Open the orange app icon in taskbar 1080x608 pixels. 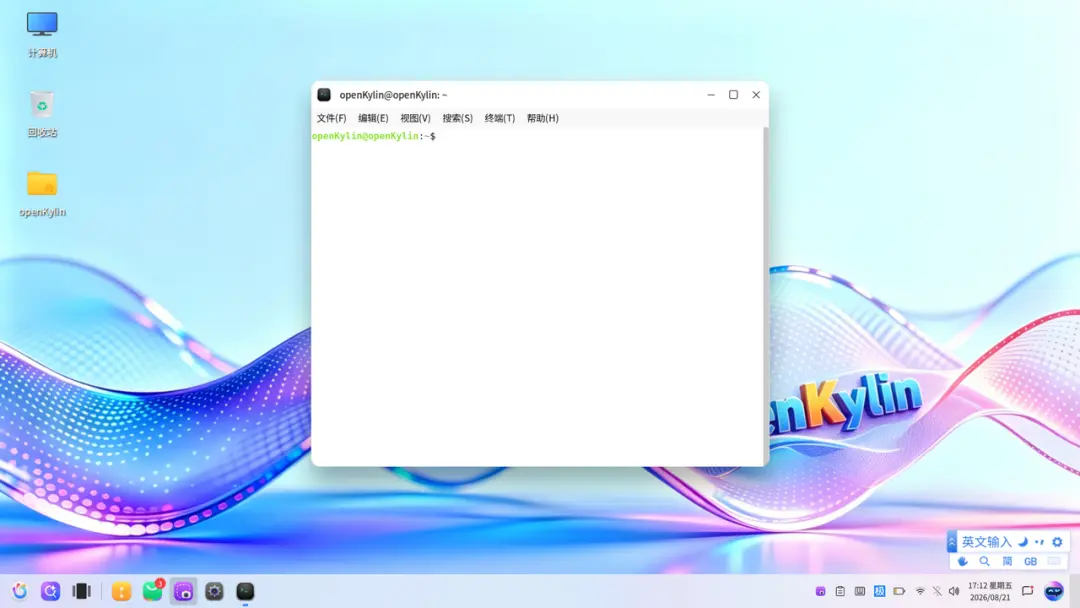121,591
